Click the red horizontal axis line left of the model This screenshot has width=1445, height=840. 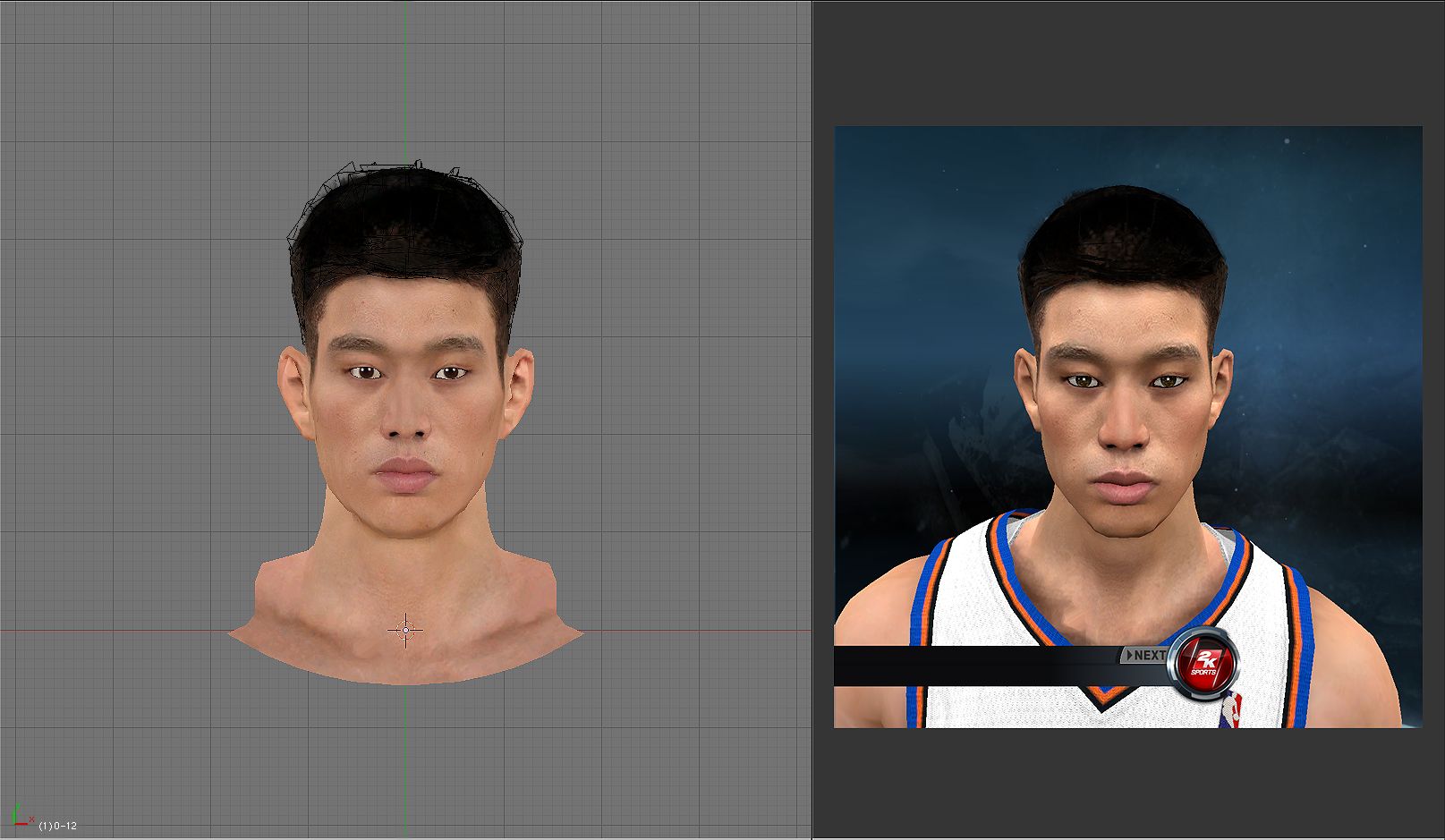(x=107, y=631)
